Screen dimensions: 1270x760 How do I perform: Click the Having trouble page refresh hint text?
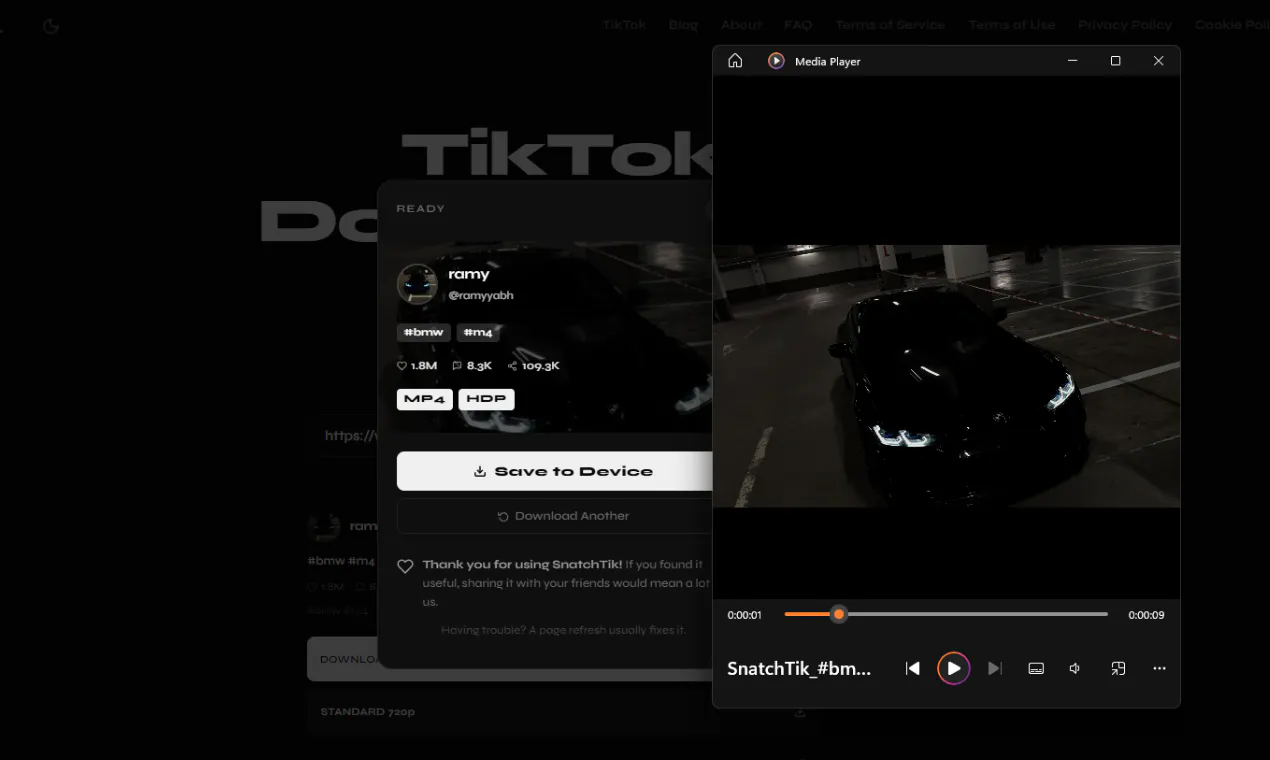click(563, 630)
